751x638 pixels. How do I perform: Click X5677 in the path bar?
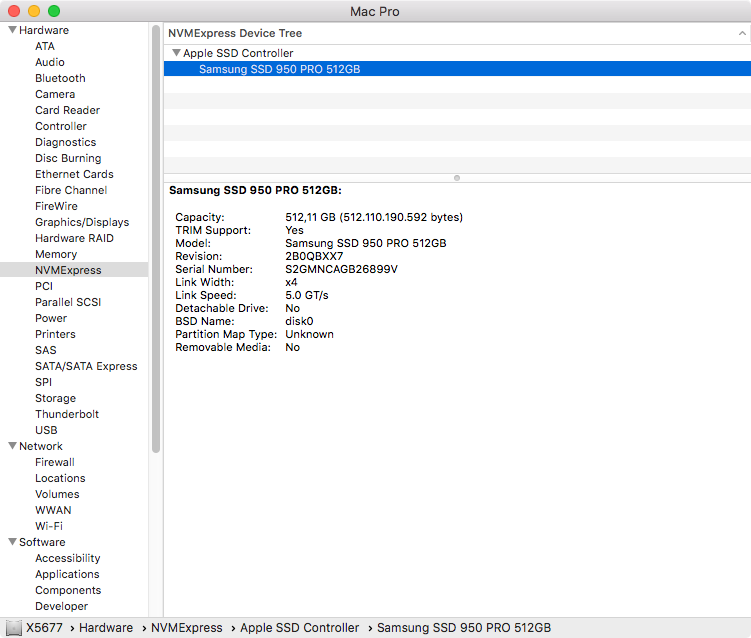click(x=44, y=627)
